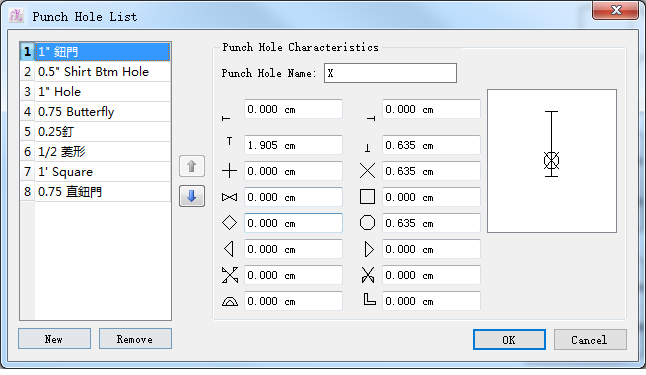Click the square symbol icon
The height and width of the screenshot is (375, 646).
[x=367, y=197]
